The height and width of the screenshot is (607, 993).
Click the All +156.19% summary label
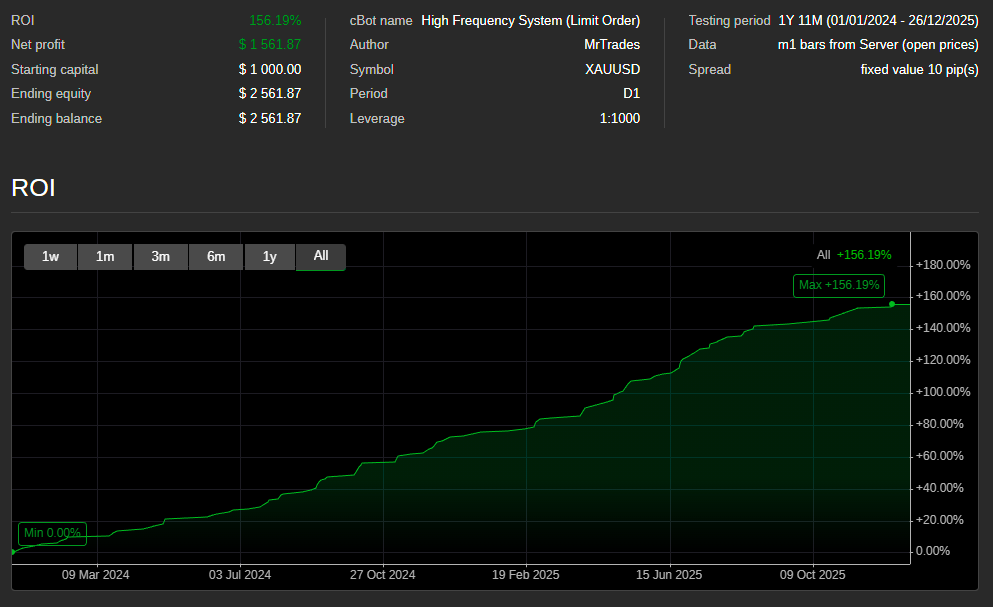tap(854, 255)
